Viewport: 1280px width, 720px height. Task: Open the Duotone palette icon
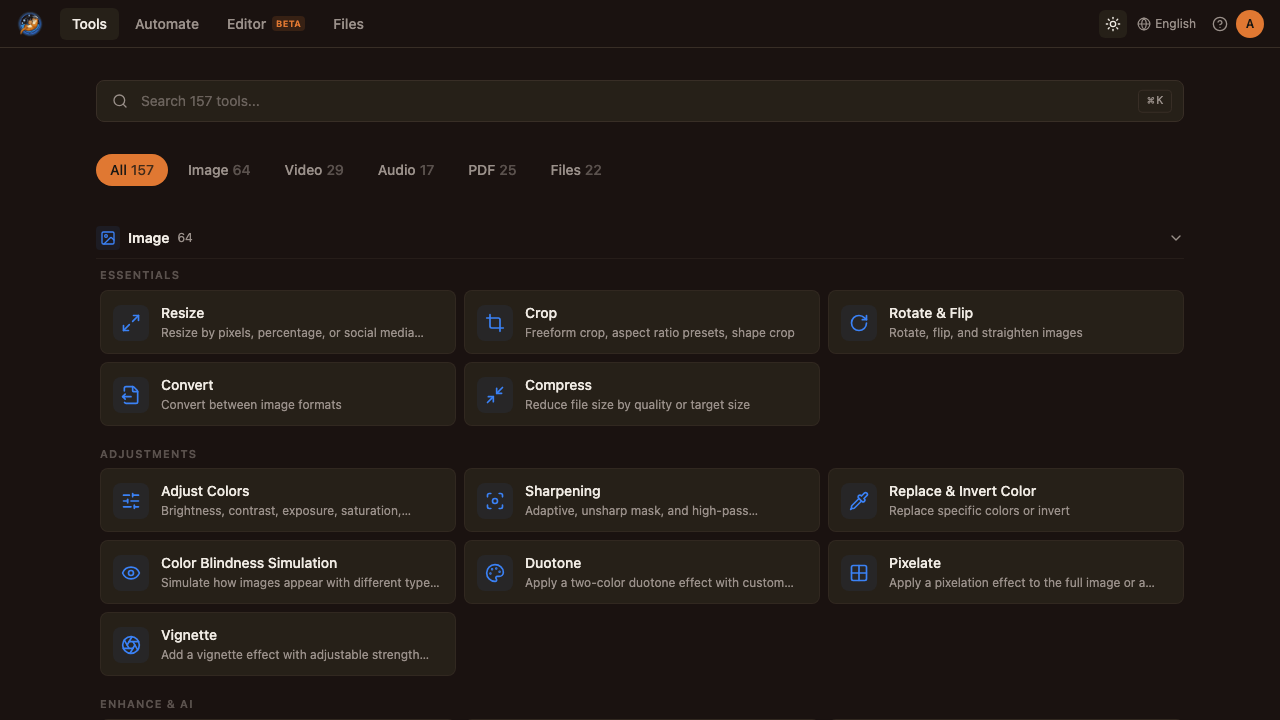[x=495, y=572]
